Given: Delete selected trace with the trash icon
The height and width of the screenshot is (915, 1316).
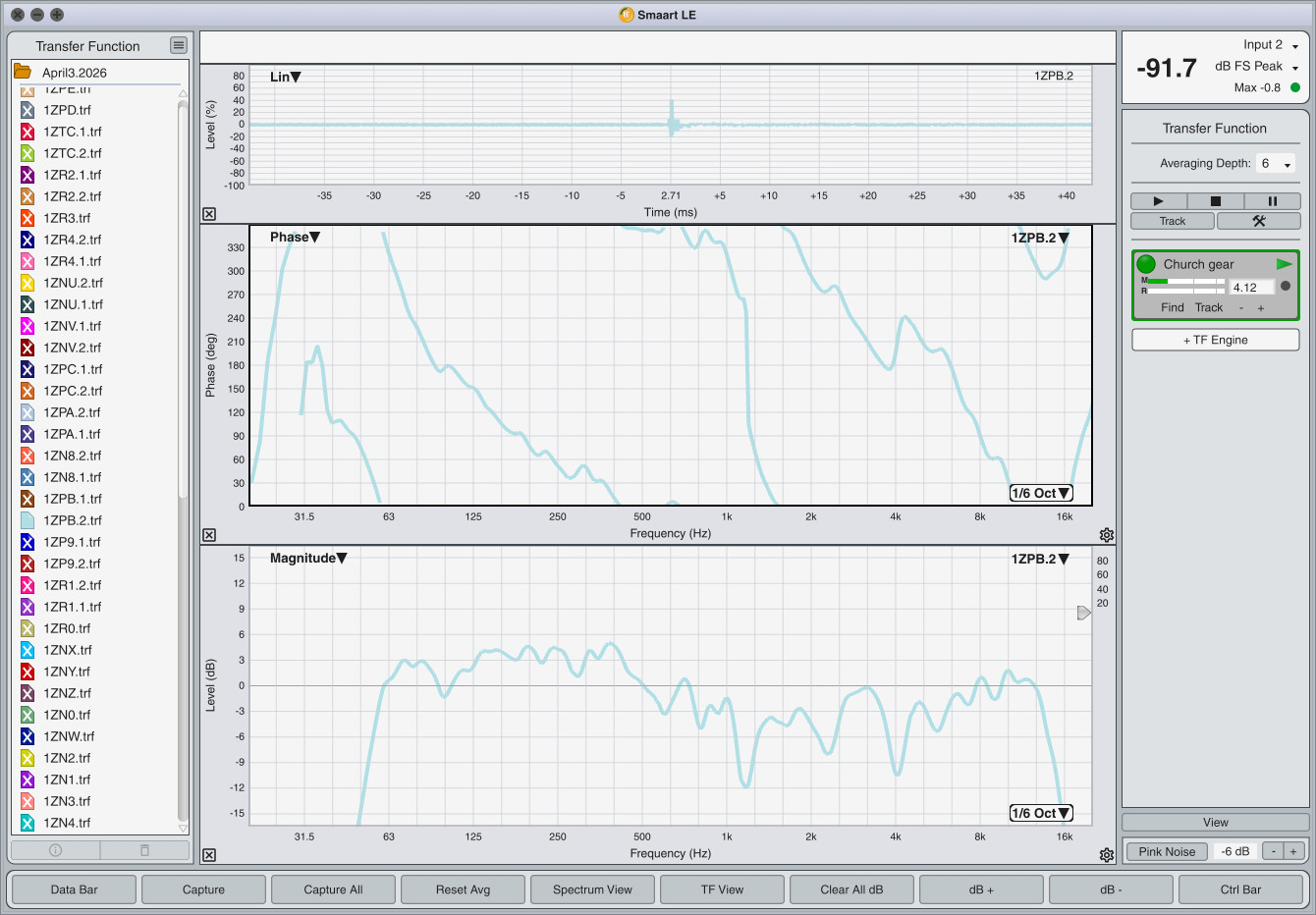Looking at the screenshot, I should coord(144,850).
